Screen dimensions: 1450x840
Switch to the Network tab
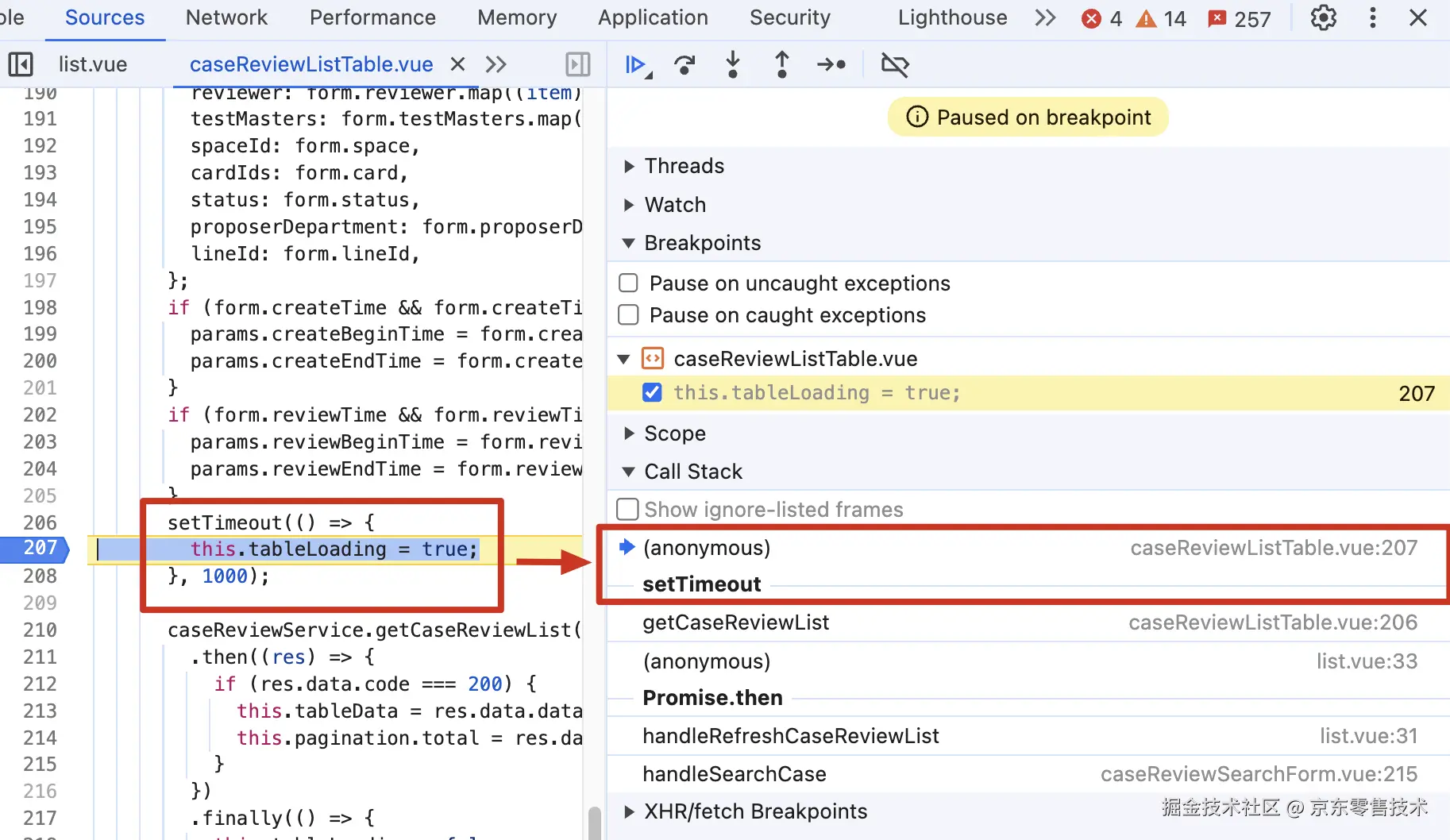(x=226, y=18)
